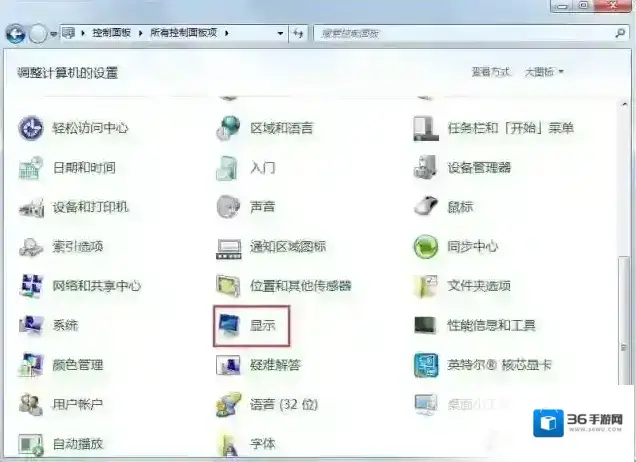Click the 声音 link text
Screen dimensions: 636x462
[262, 207]
